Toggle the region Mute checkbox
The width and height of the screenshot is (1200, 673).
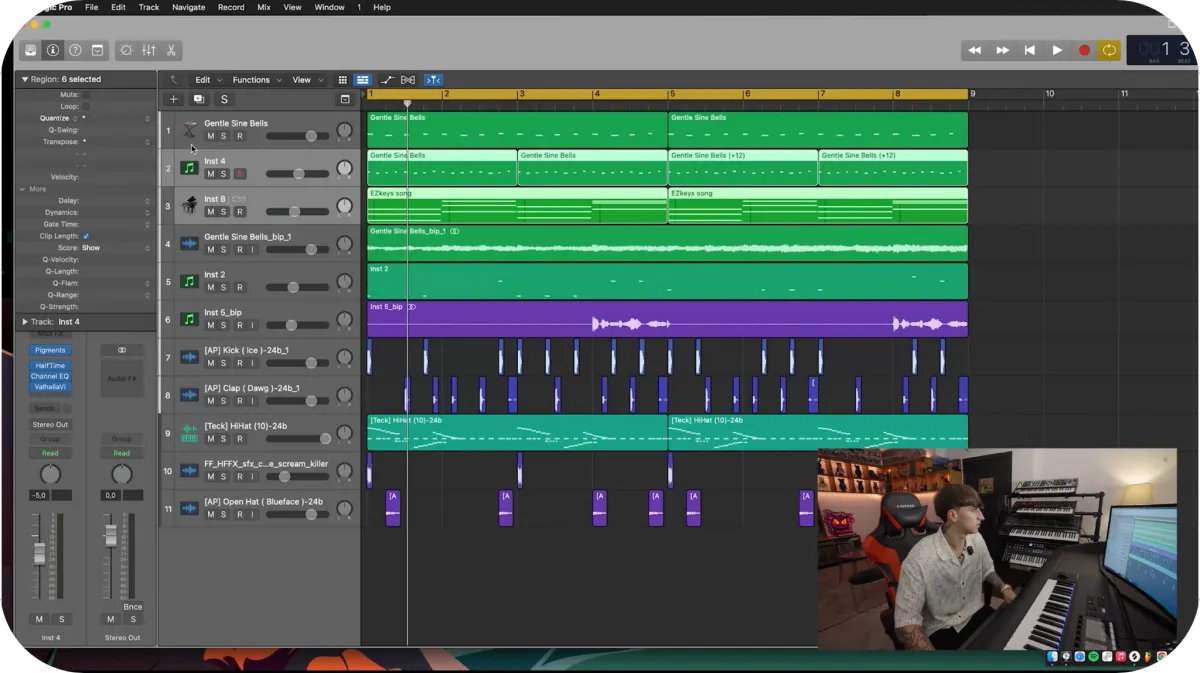coord(86,95)
